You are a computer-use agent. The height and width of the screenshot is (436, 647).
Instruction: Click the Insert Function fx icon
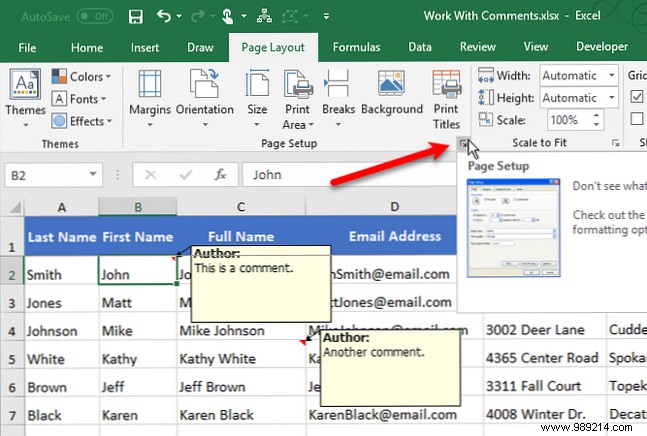tap(220, 175)
